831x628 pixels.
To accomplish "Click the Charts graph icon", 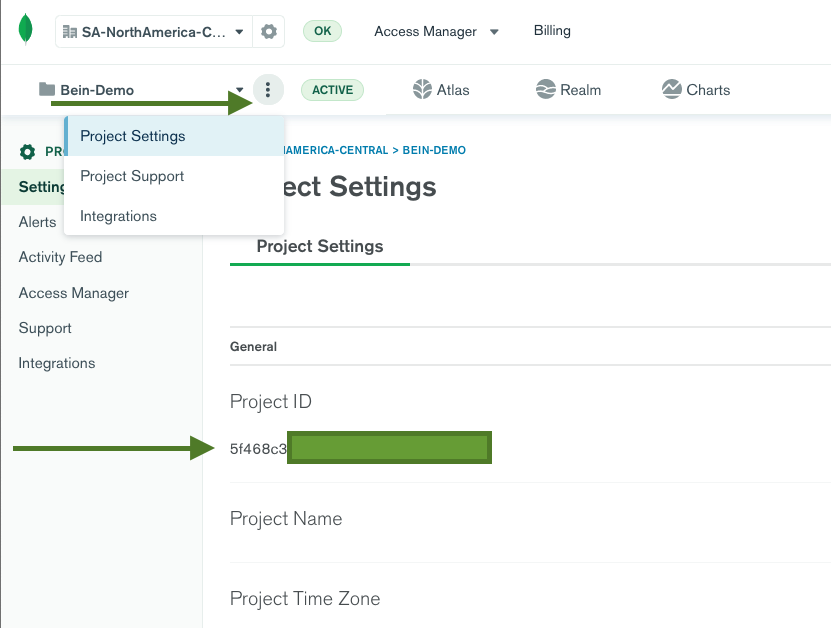I will click(671, 90).
